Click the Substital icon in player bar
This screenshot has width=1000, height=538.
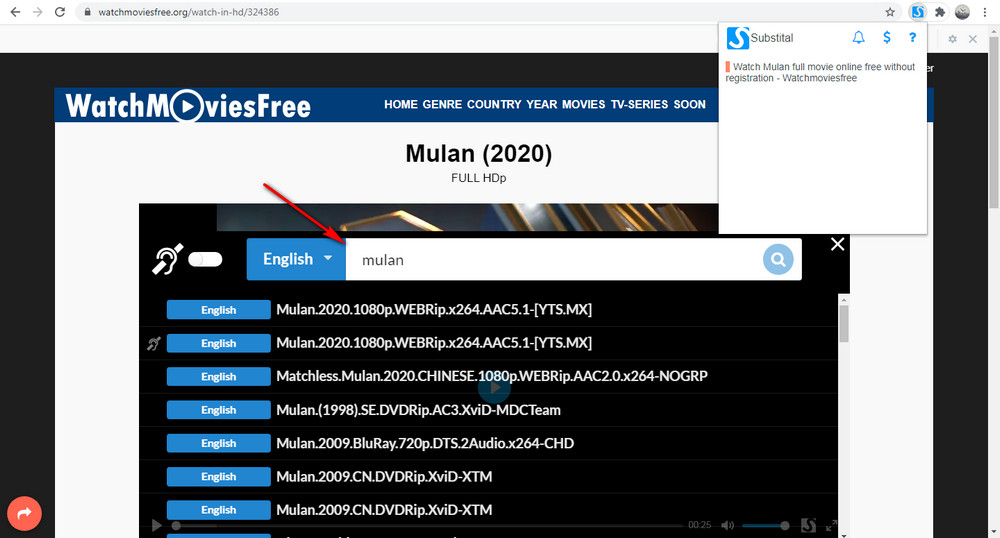pyautogui.click(x=808, y=525)
